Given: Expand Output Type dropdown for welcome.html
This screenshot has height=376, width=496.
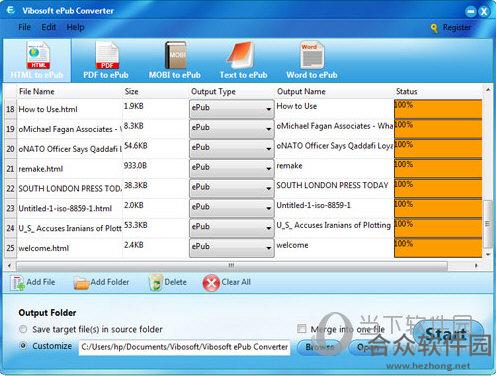Looking at the screenshot, I should [232, 247].
